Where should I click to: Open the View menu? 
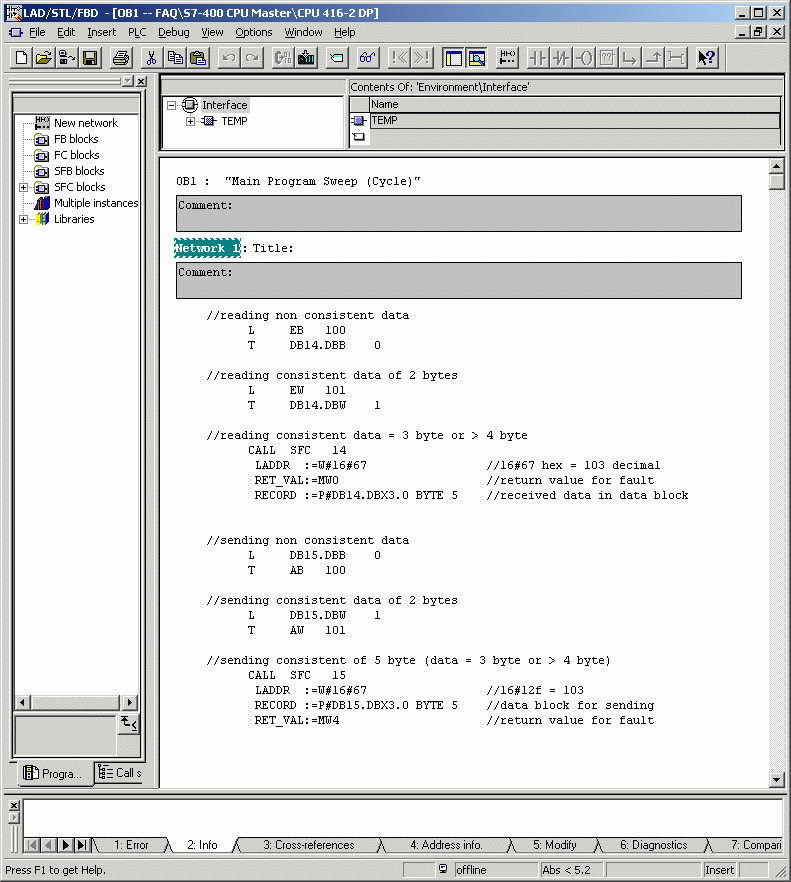click(212, 32)
